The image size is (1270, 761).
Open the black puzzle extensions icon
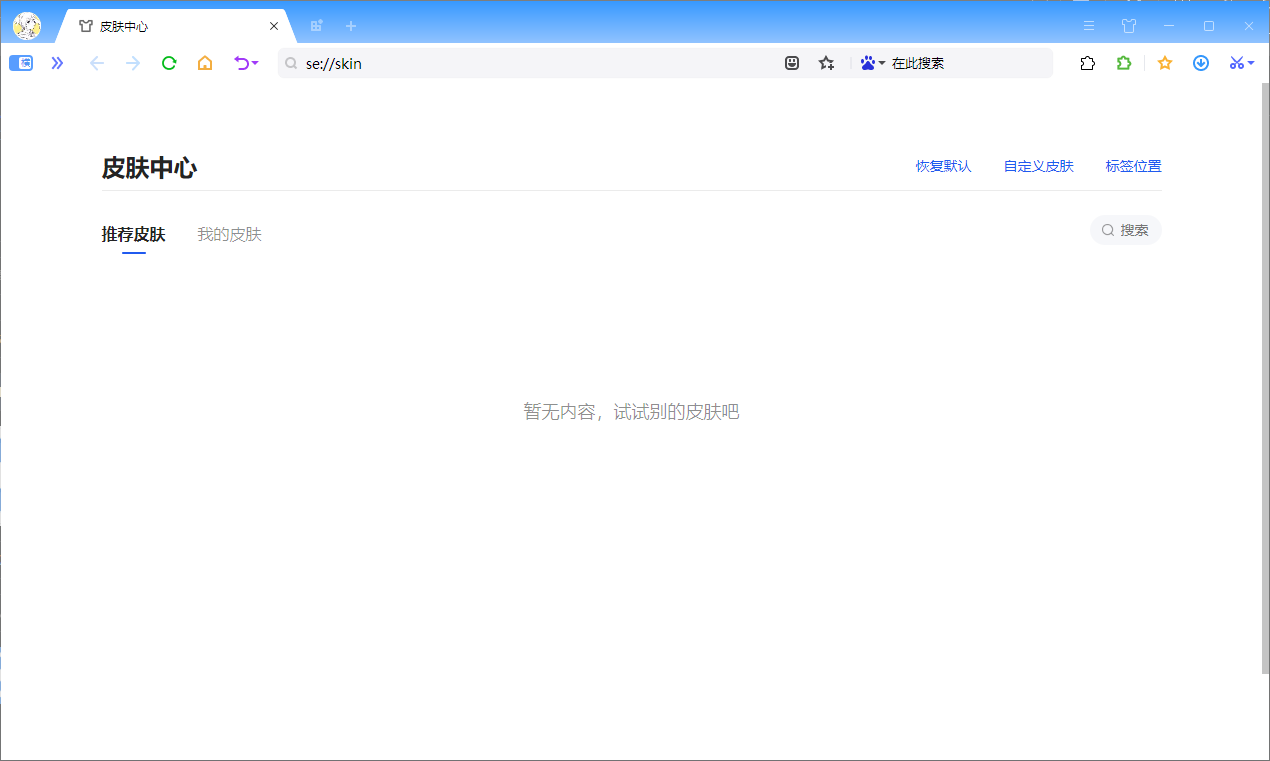(x=1088, y=63)
